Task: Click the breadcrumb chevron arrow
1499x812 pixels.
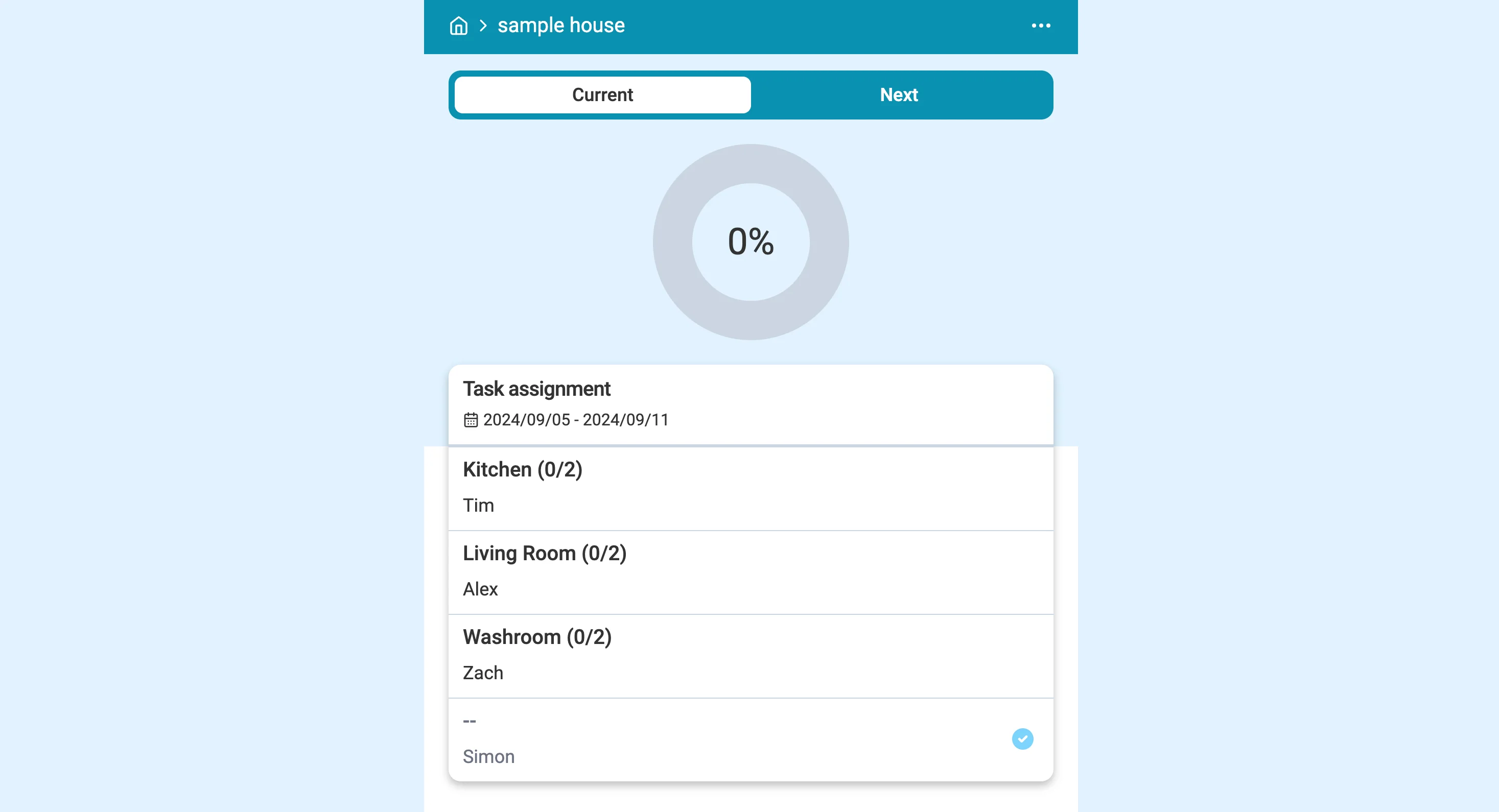Action: click(483, 26)
